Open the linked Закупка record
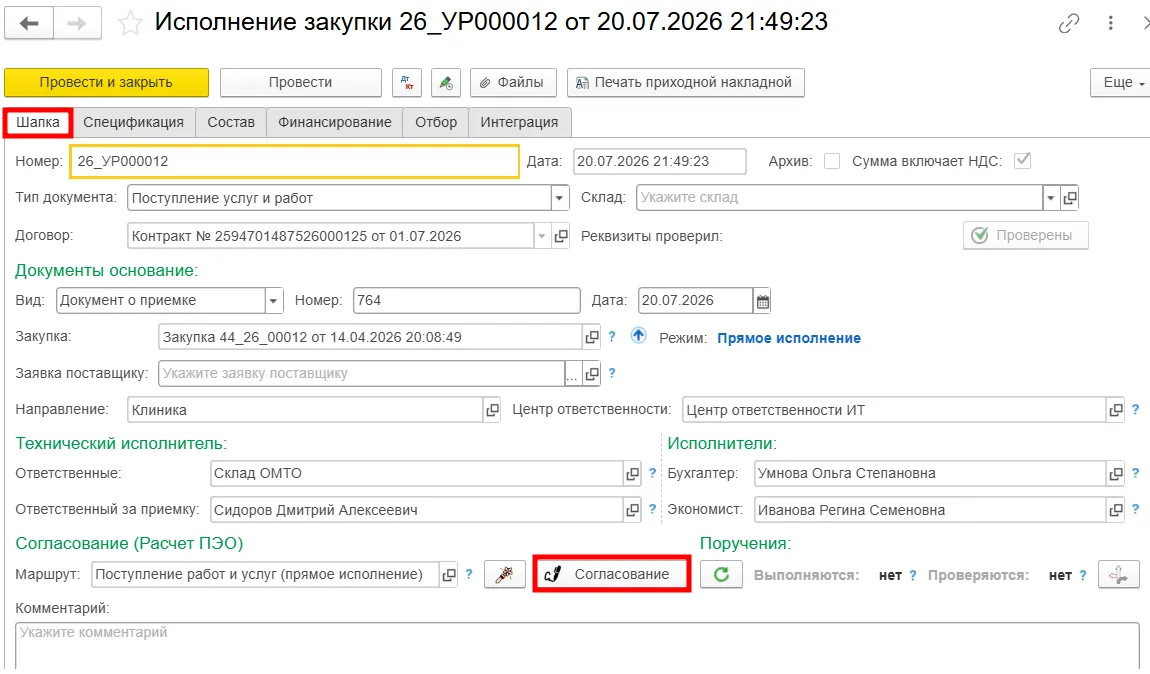Screen dimensions: 1150x674 (x=591, y=337)
